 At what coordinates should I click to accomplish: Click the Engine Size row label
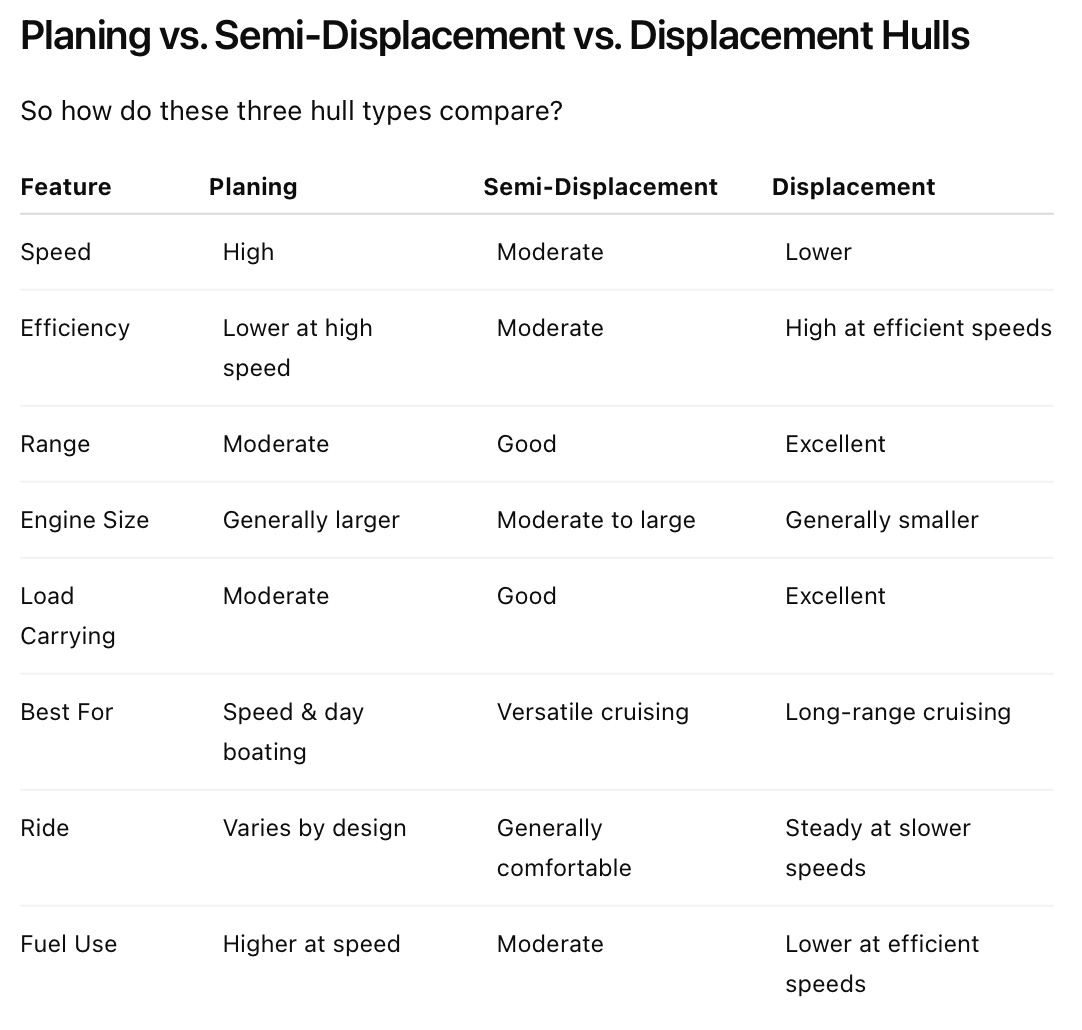85,520
